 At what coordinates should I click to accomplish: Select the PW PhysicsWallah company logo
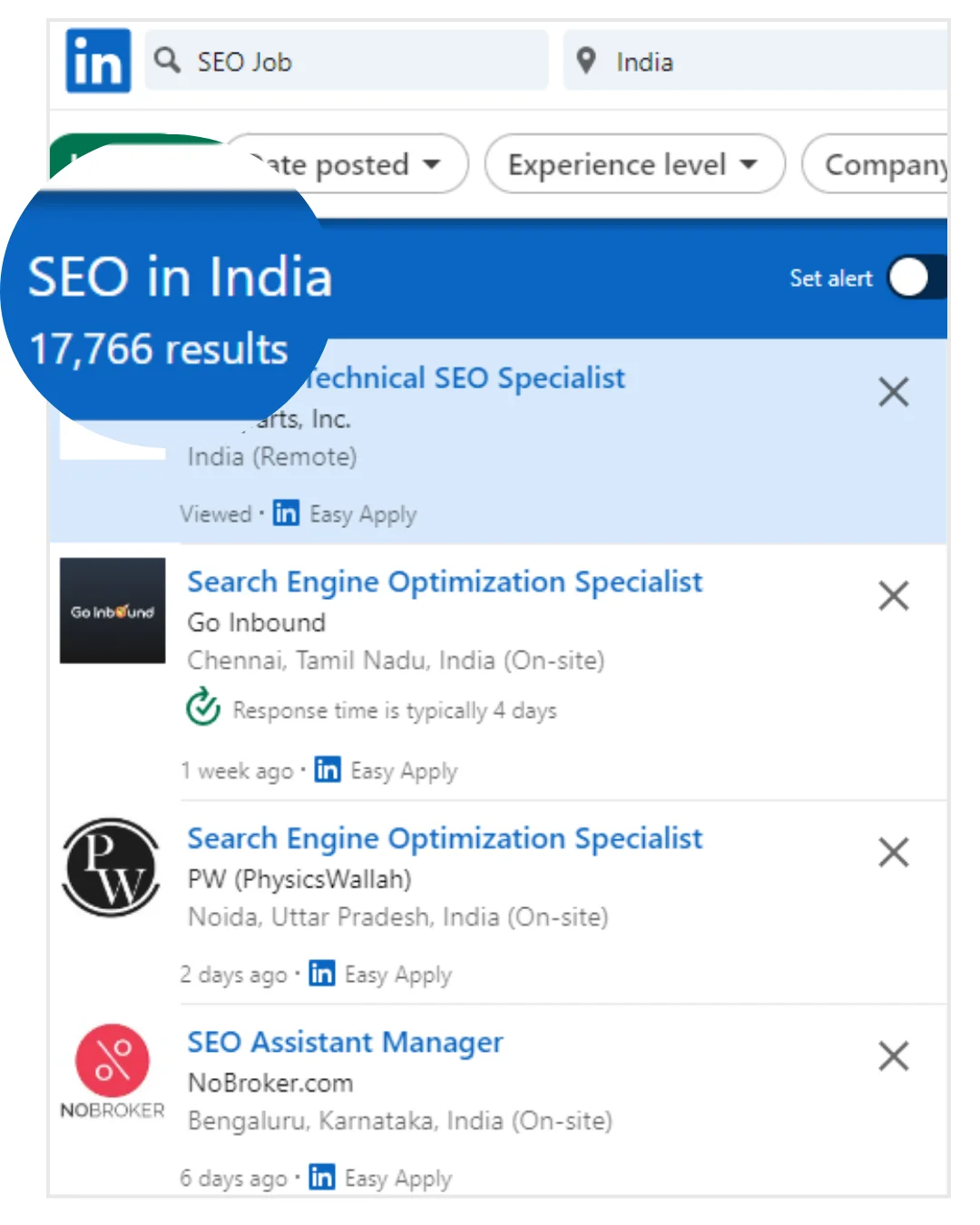[x=113, y=867]
